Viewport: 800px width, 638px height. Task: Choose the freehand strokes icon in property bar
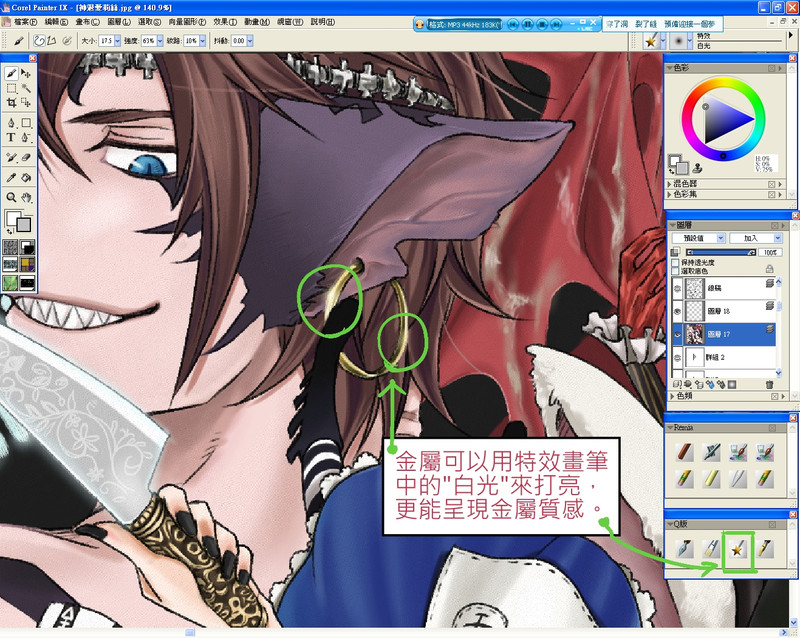coord(39,40)
